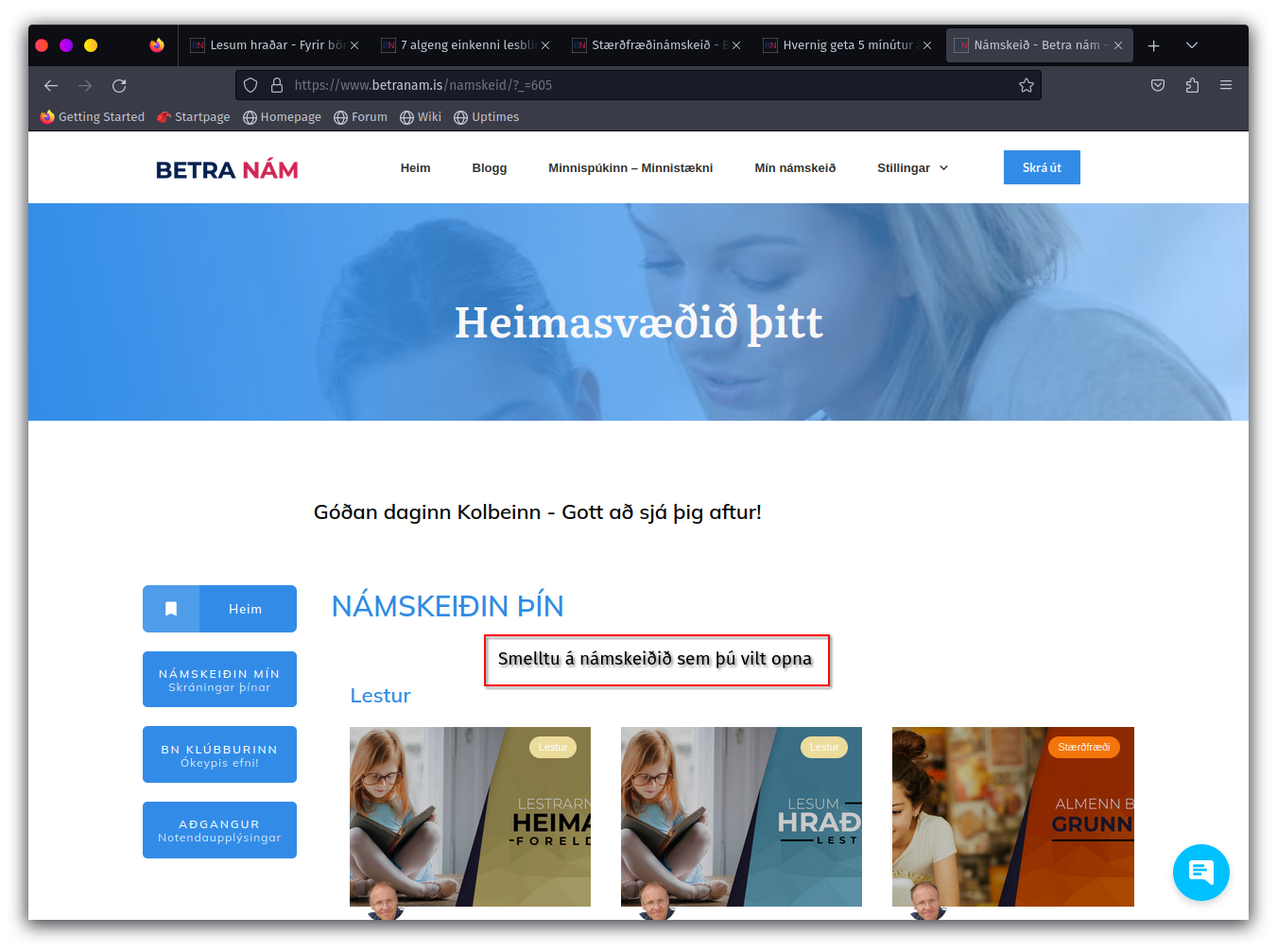
Task: Switch to 'Stærðfræðinámskeið' tab
Action: point(656,45)
